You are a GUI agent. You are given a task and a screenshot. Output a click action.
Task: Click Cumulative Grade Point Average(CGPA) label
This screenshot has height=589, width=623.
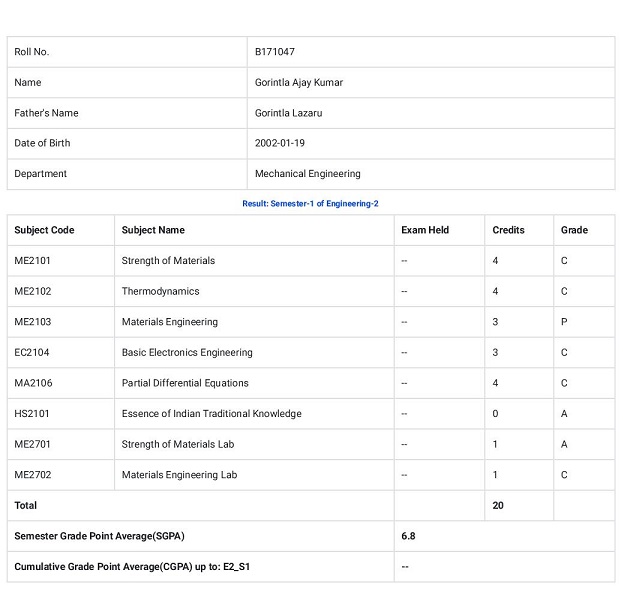click(x=132, y=567)
